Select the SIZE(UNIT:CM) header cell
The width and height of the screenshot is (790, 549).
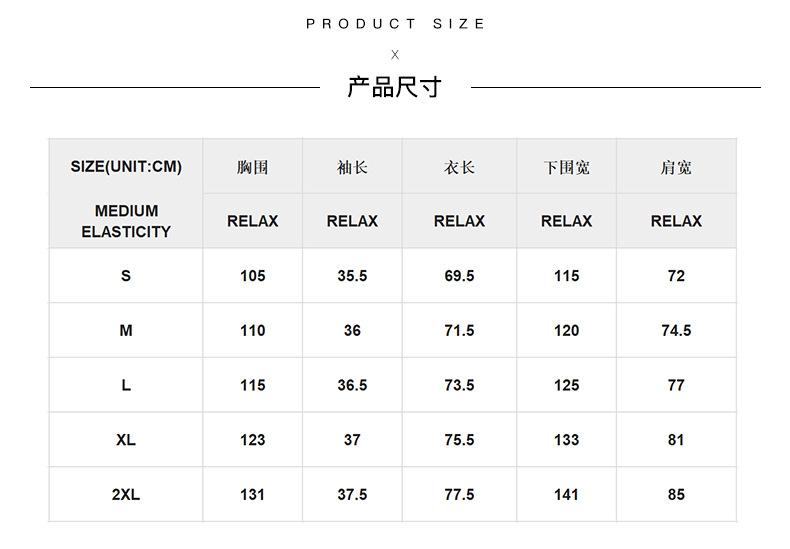(126, 166)
